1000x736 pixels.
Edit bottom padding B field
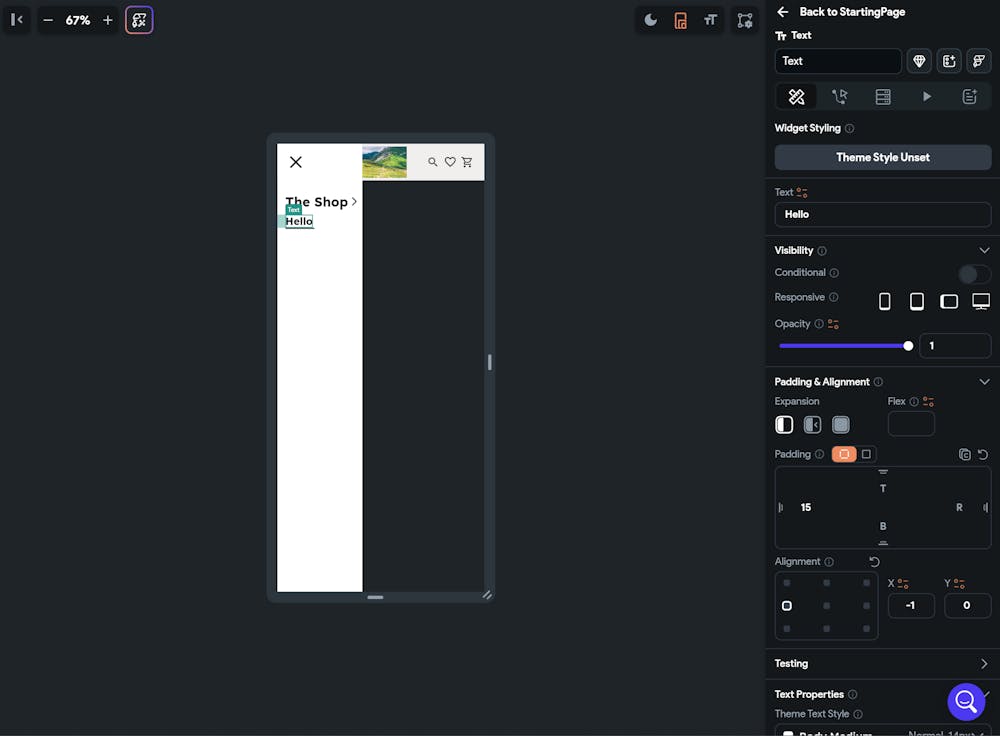[883, 527]
